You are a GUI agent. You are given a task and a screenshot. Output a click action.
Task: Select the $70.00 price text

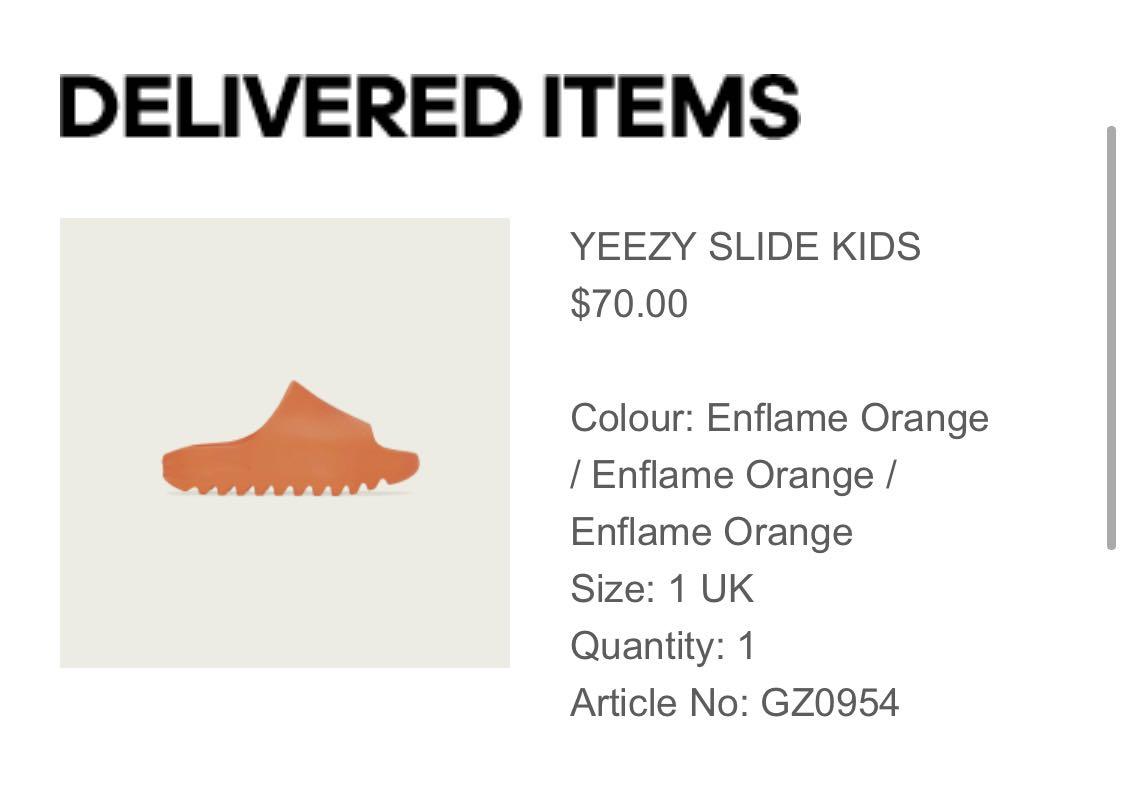629,304
